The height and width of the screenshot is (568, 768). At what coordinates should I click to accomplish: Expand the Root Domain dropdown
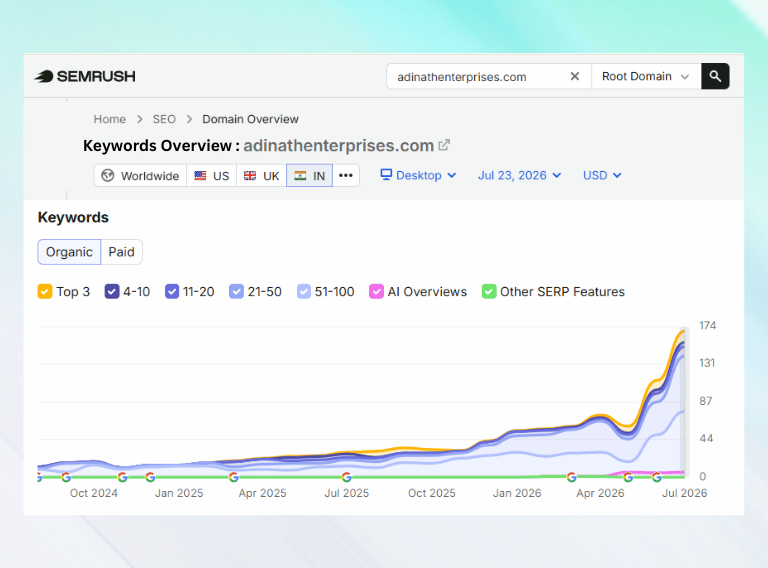tap(646, 76)
